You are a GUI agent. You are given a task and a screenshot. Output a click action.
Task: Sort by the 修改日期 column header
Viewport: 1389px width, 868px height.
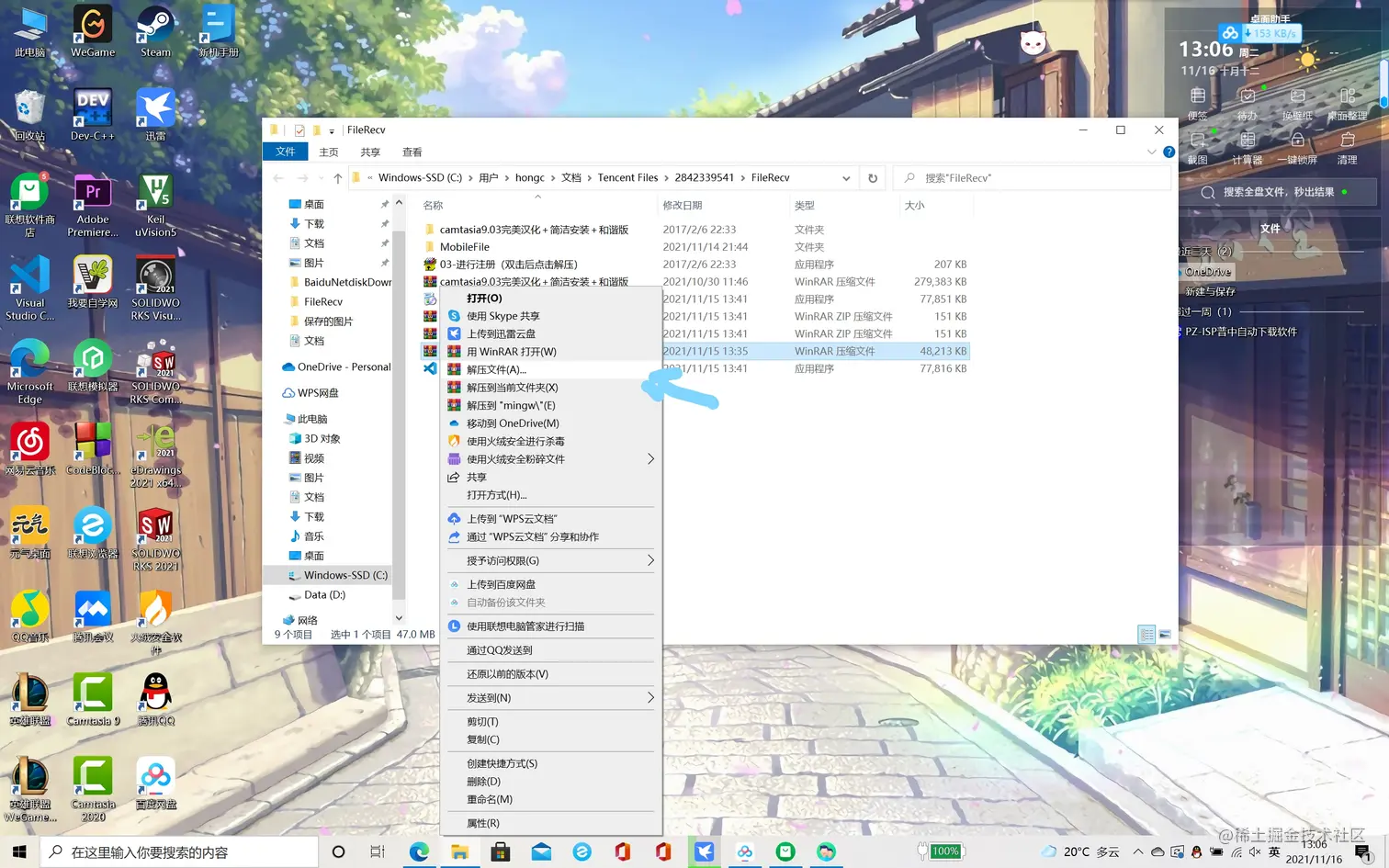(x=724, y=206)
